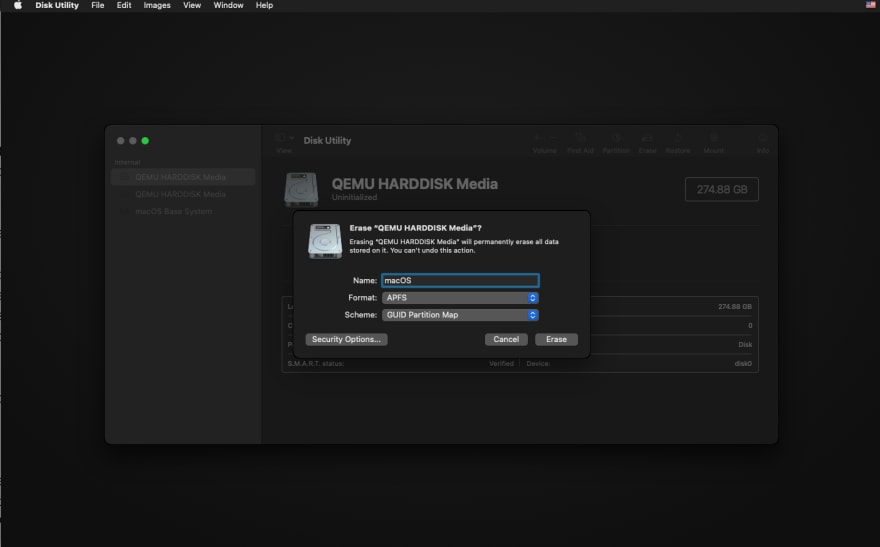Open the View menu in menu bar
Image resolution: width=880 pixels, height=547 pixels.
point(192,5)
